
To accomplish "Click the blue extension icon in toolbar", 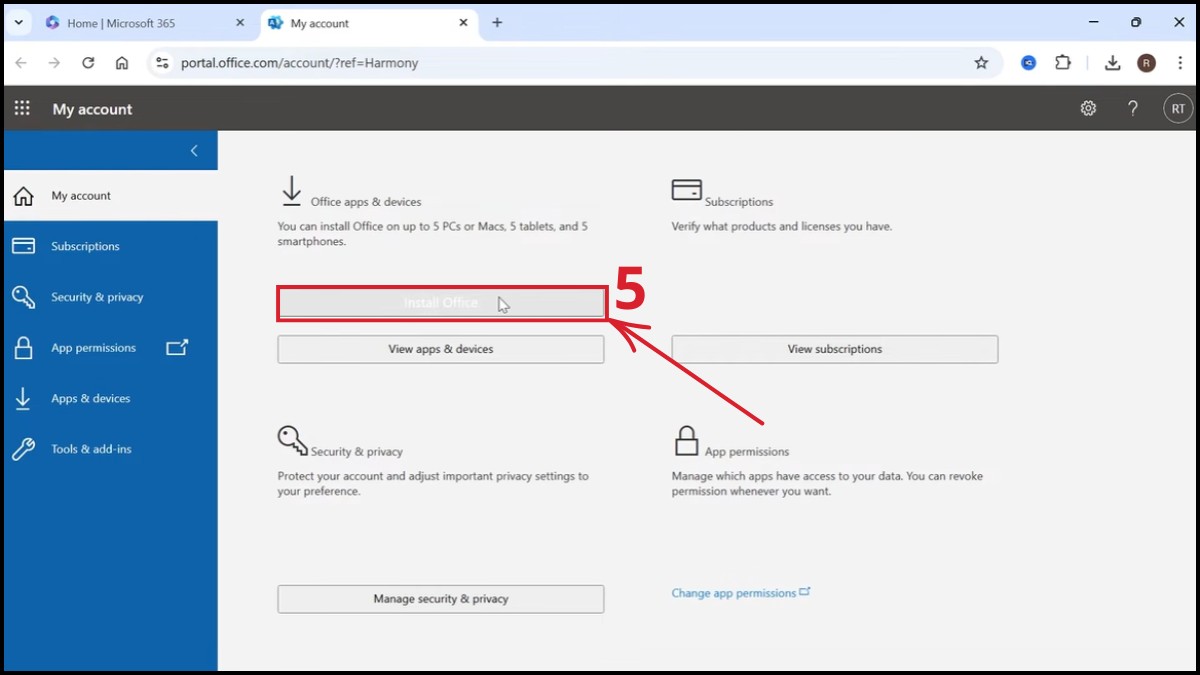I will point(1028,63).
